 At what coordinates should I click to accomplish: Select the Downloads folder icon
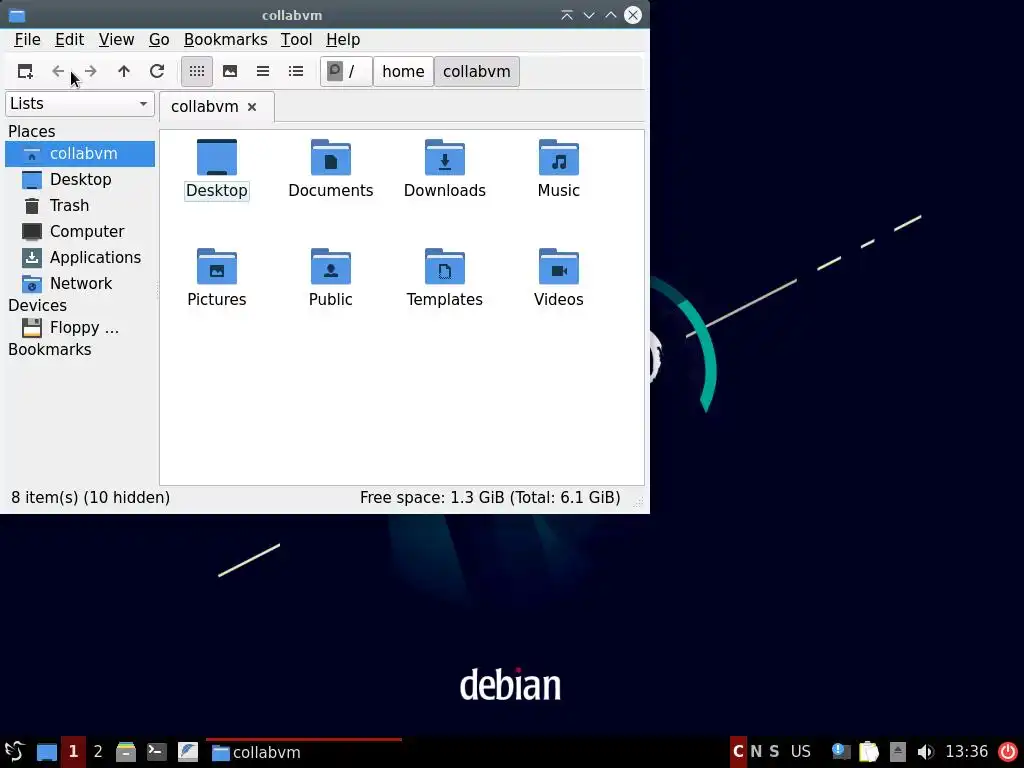tap(445, 157)
